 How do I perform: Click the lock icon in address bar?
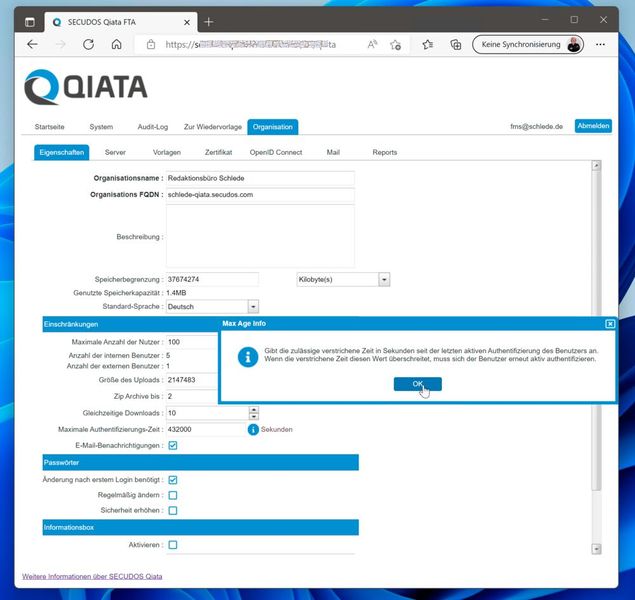[151, 45]
